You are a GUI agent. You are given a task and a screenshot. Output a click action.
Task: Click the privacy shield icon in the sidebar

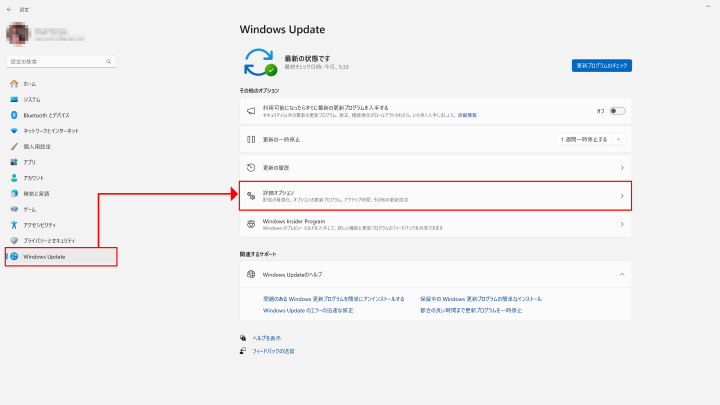14,241
